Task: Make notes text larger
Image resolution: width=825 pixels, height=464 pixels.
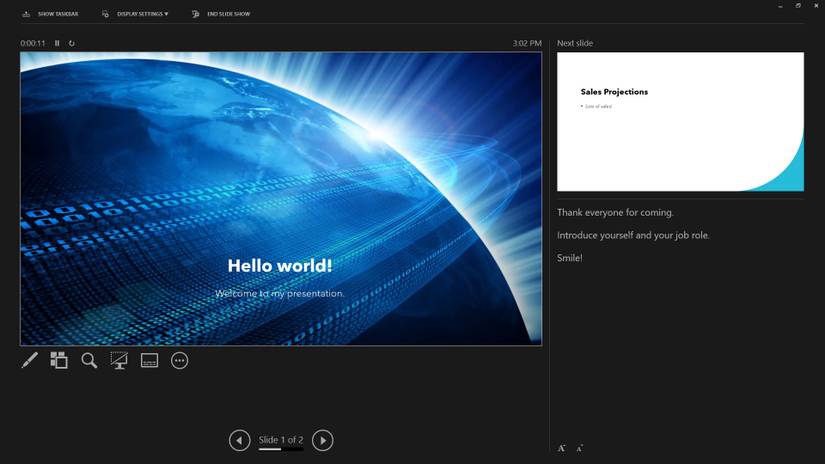Action: point(562,448)
